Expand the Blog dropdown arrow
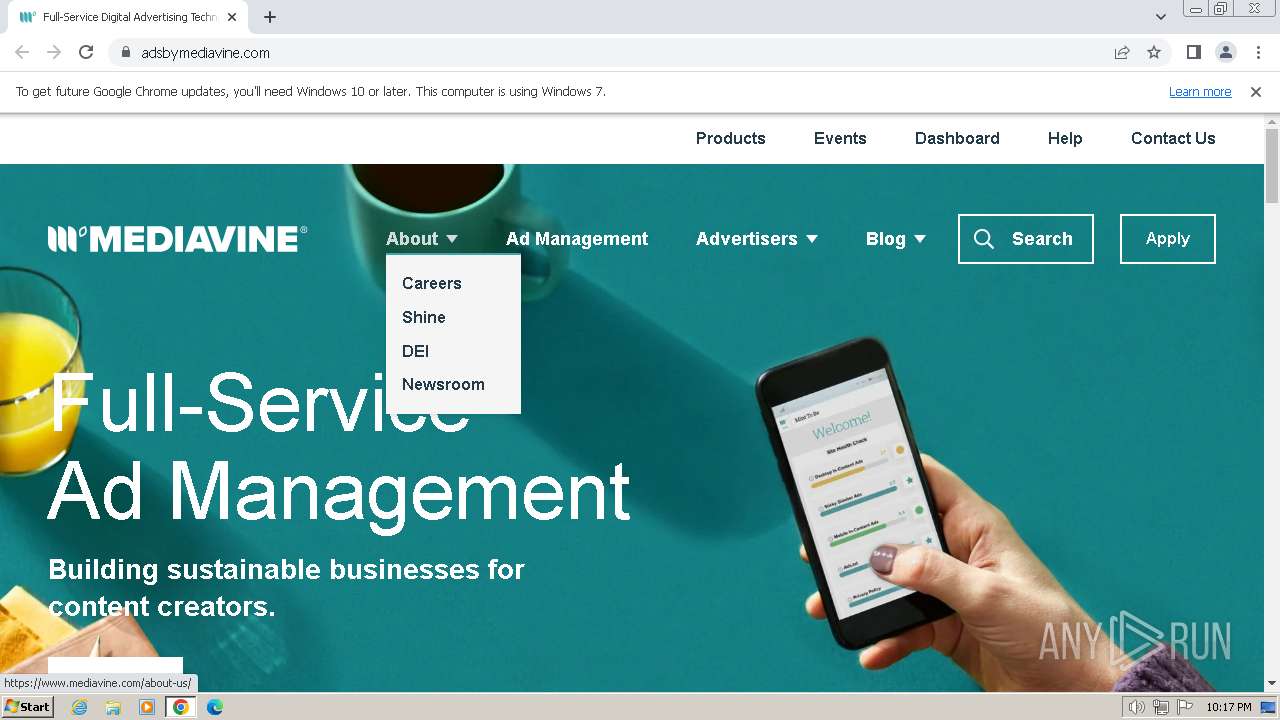The height and width of the screenshot is (720, 1280). [920, 239]
